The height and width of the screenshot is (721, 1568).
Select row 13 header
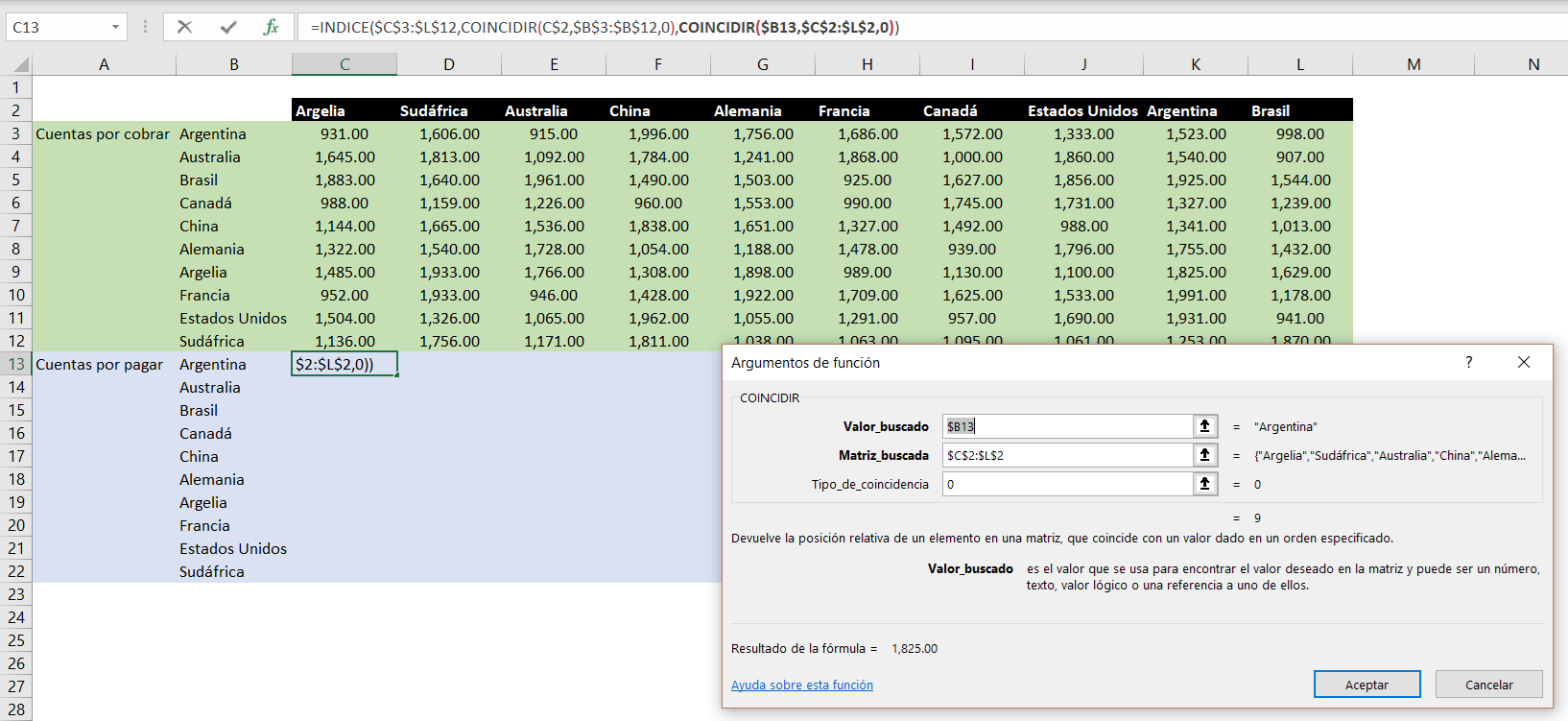[16, 364]
